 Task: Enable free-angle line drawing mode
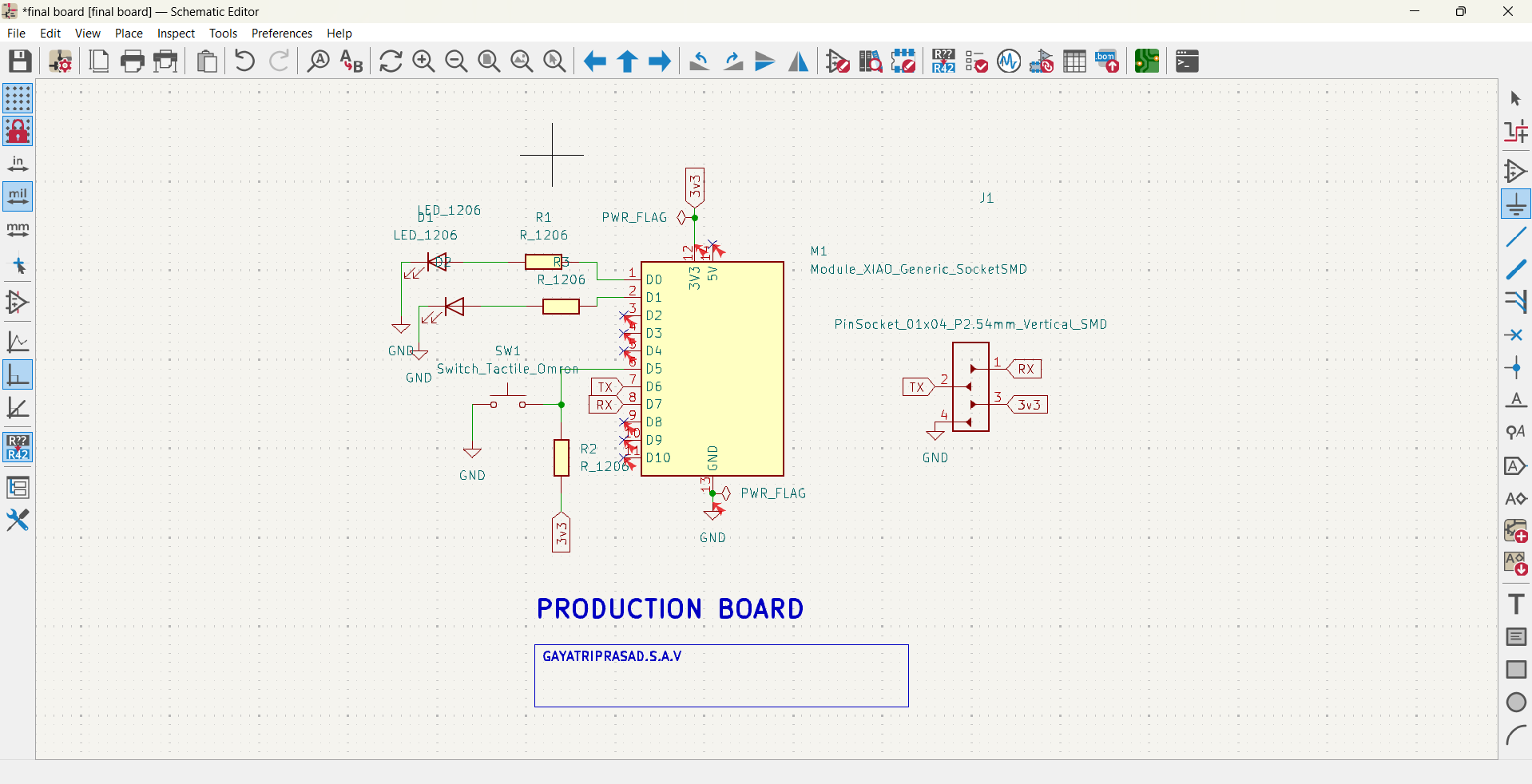[x=18, y=343]
